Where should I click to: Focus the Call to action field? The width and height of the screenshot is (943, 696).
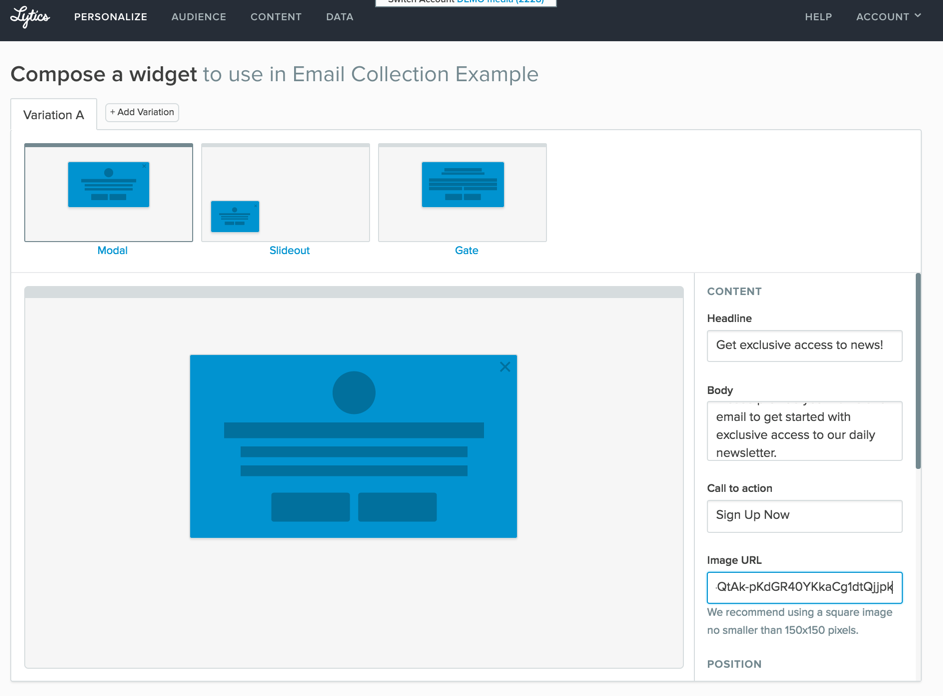[805, 516]
